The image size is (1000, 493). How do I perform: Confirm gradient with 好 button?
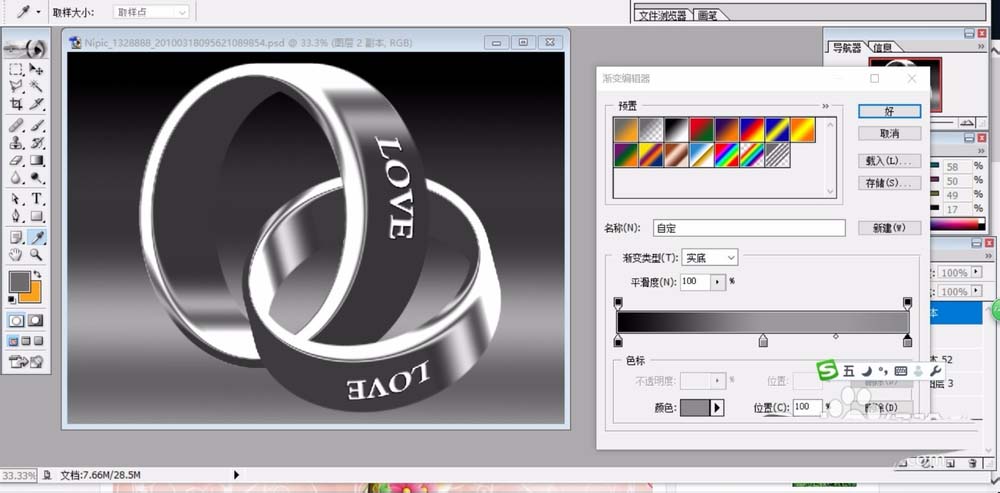[890, 111]
